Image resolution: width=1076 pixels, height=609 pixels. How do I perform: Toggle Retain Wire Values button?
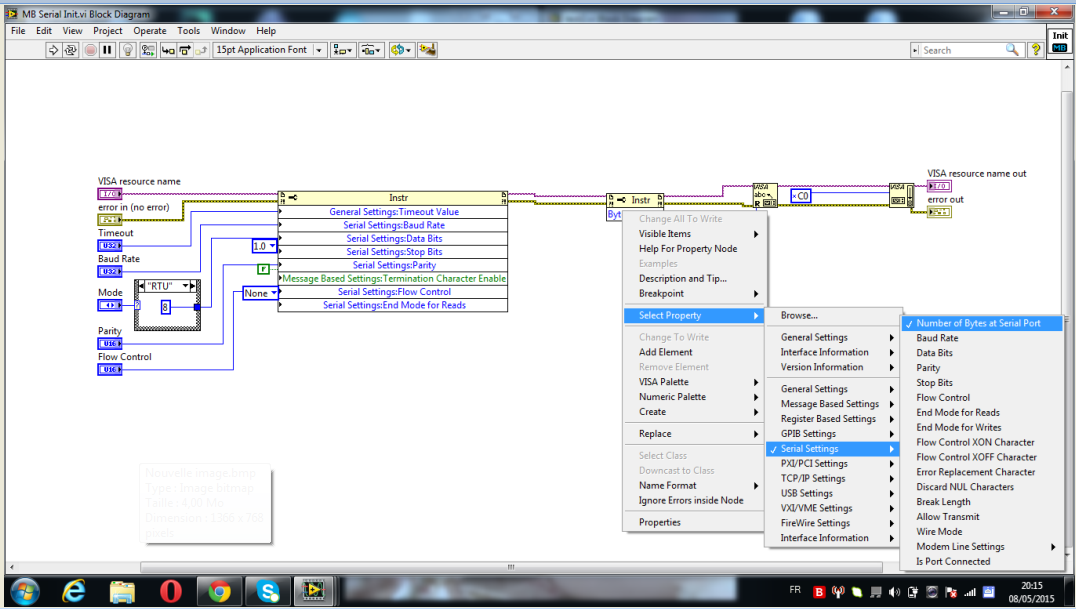(x=148, y=49)
